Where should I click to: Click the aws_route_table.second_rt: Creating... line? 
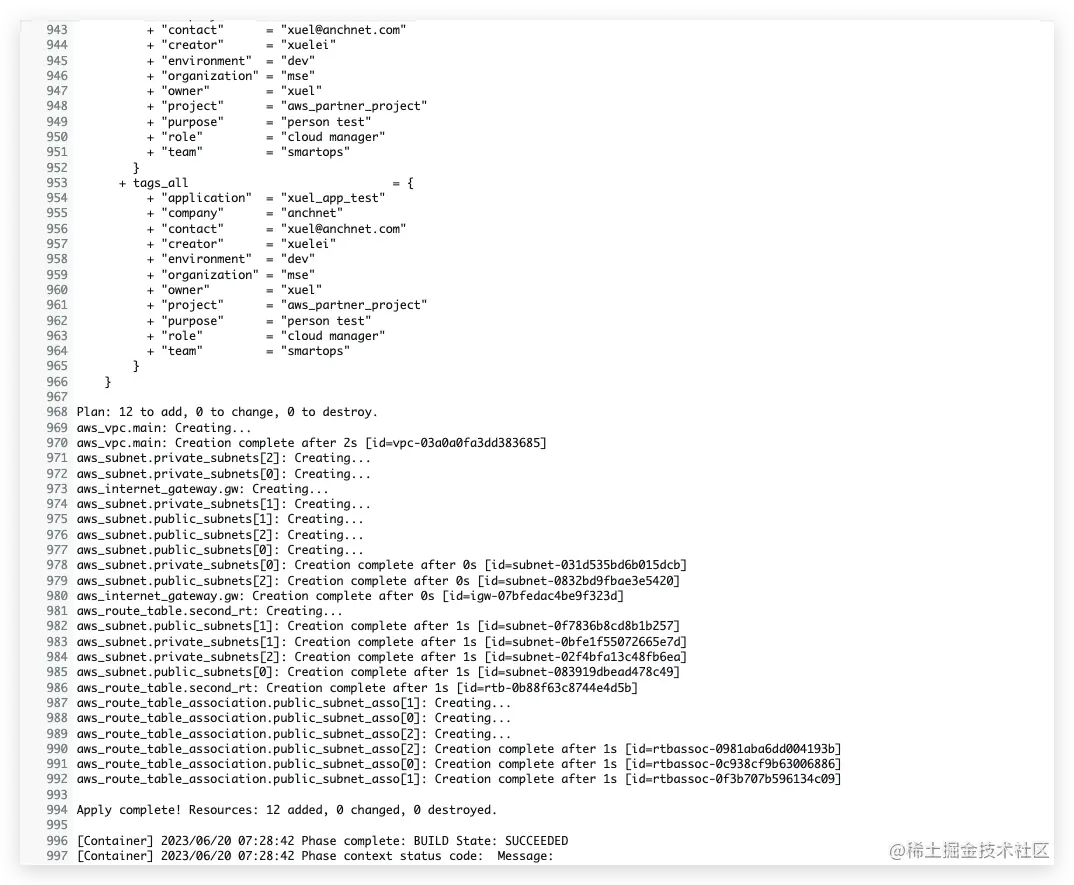[209, 610]
